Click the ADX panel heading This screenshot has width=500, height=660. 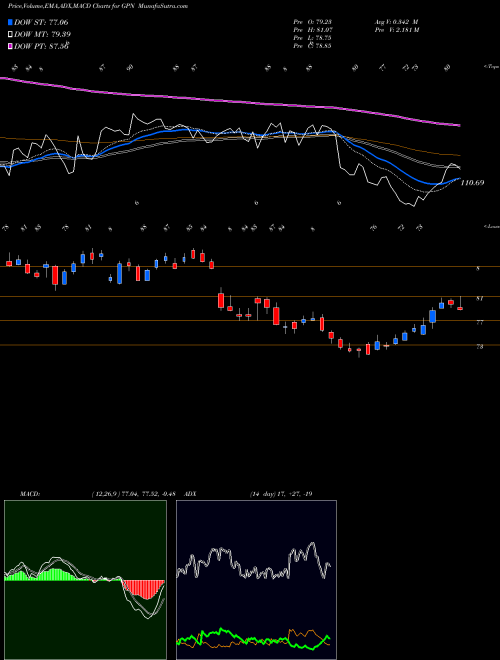(x=191, y=494)
